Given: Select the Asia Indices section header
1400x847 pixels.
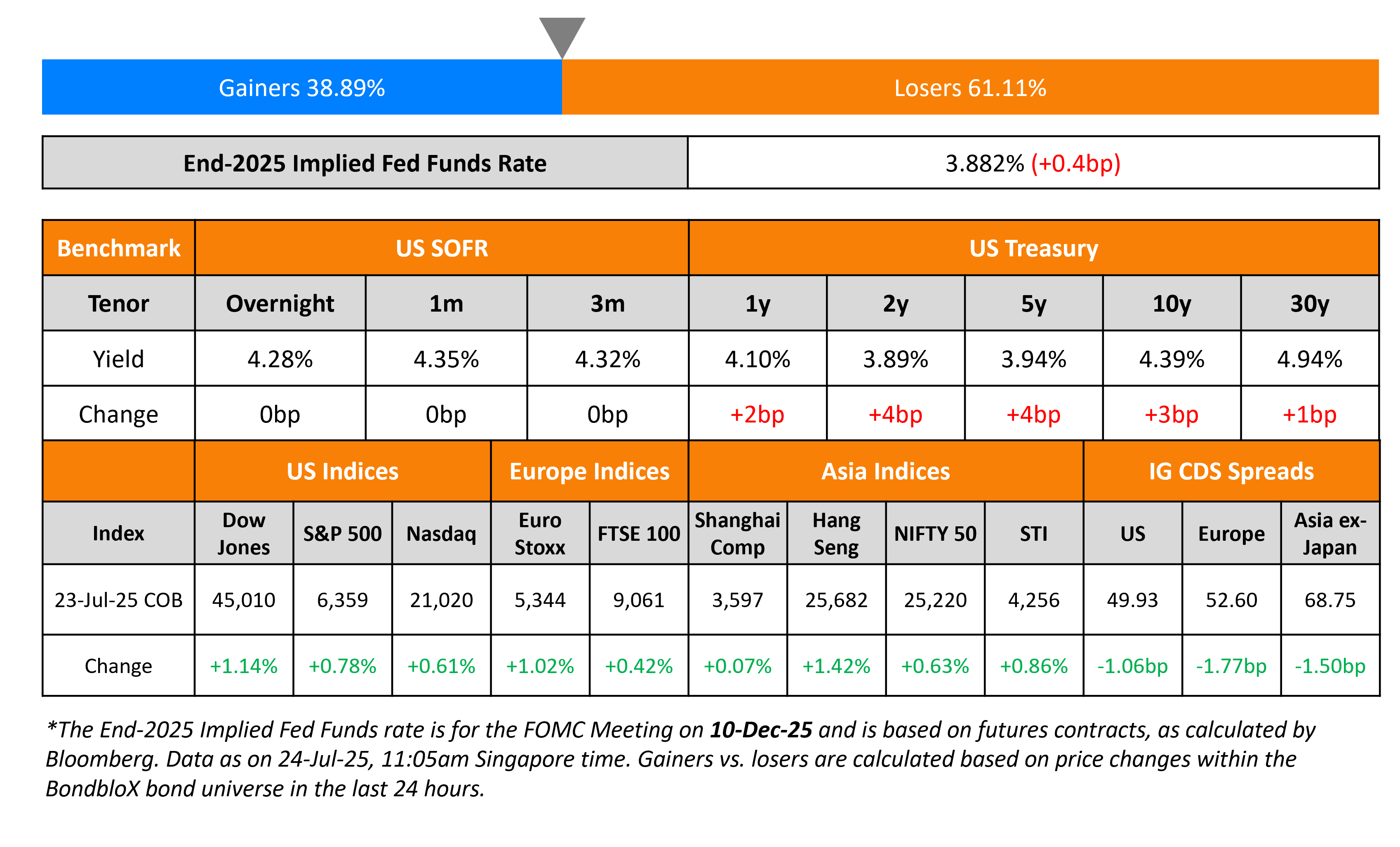Looking at the screenshot, I should (x=886, y=472).
